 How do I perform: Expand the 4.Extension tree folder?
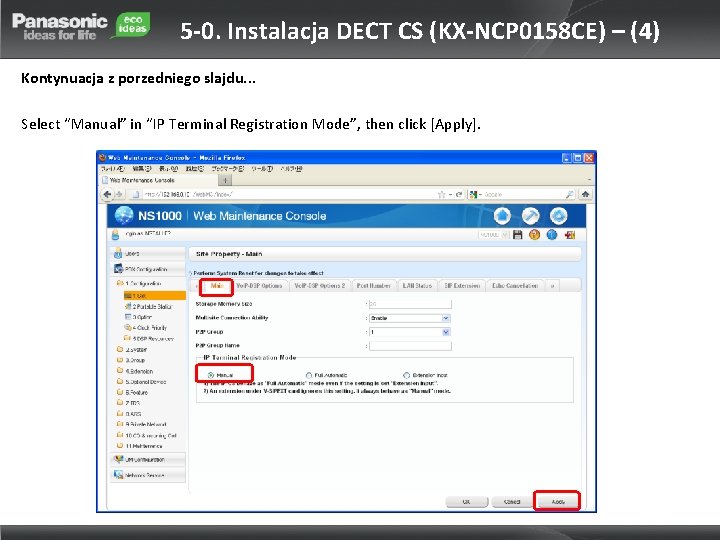[120, 371]
